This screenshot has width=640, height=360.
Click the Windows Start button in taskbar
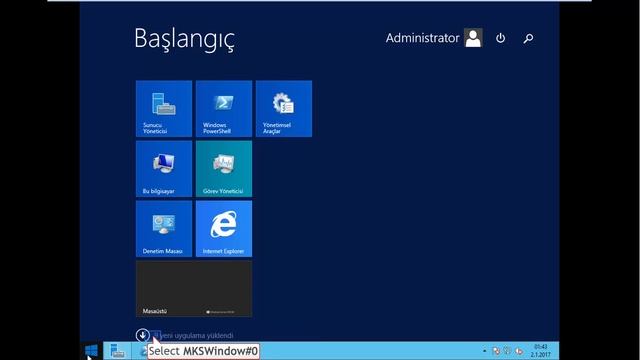91,351
